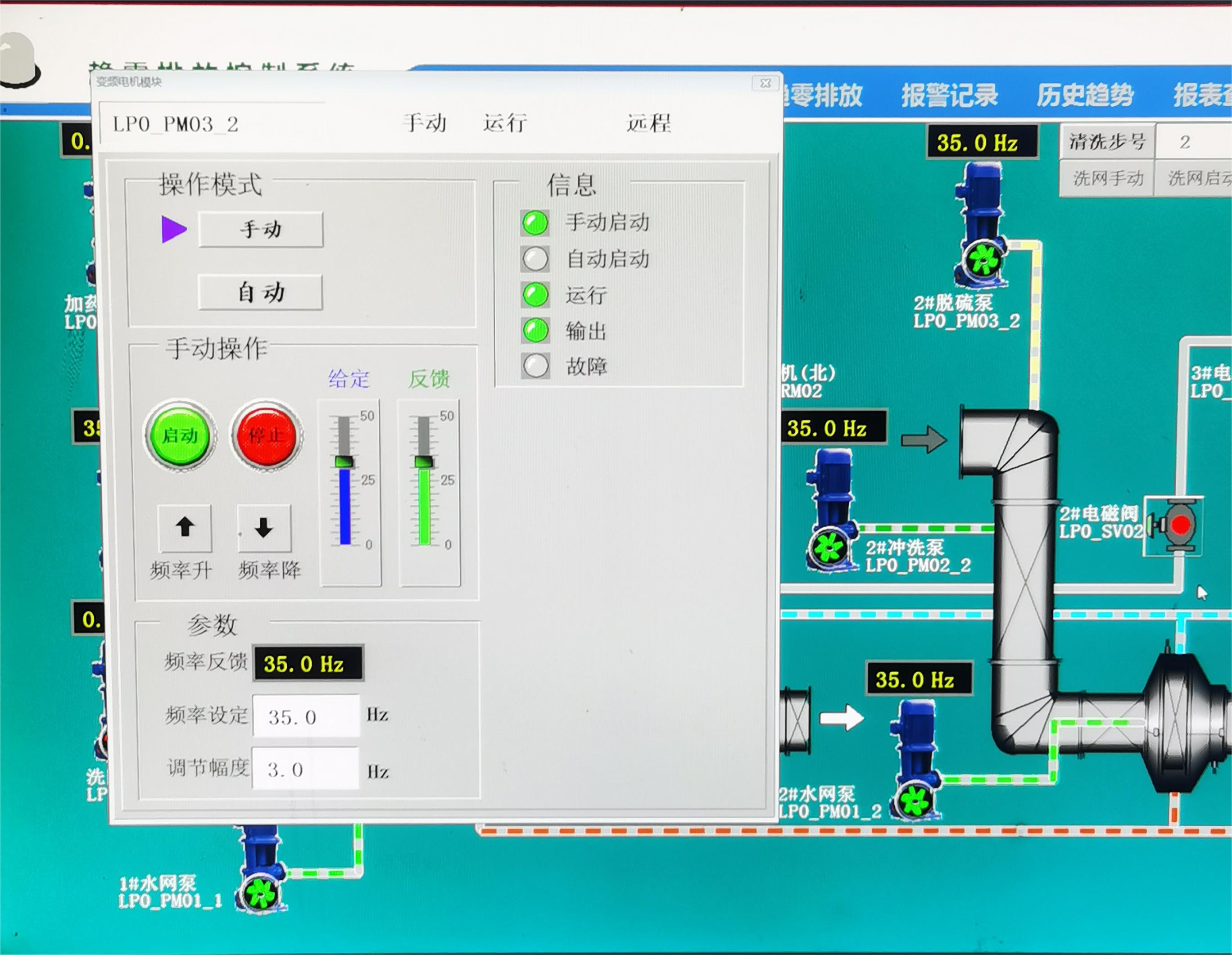Click the 洗网手动 toggle button
The width and height of the screenshot is (1232, 955).
1107,179
